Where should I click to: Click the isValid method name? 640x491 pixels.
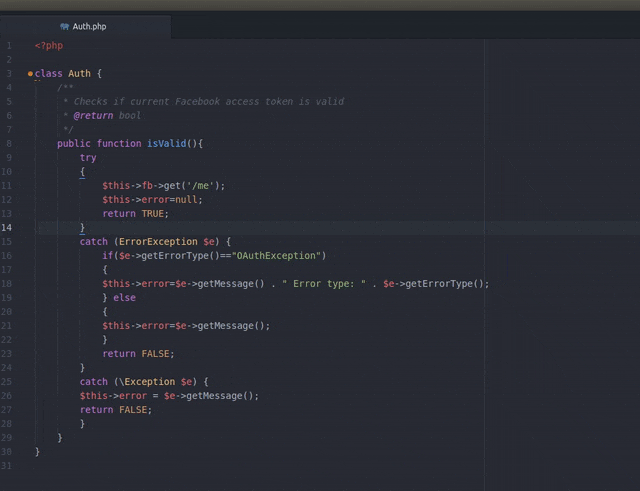167,144
